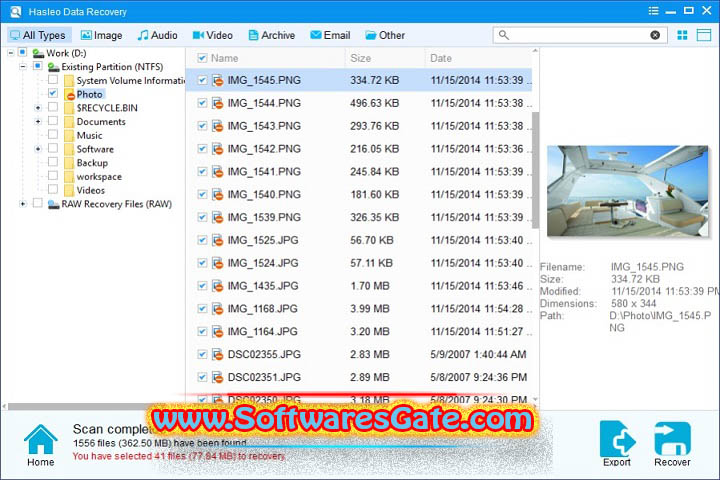Image resolution: width=720 pixels, height=480 pixels.
Task: Click the Documents folder icon
Action: tap(69, 122)
